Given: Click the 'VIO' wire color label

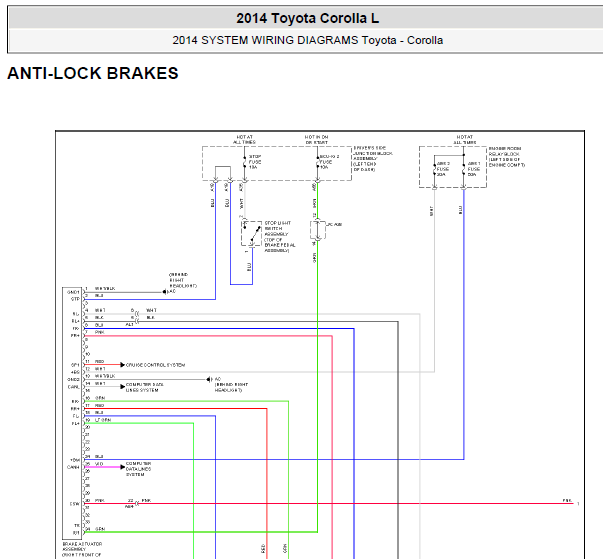Looking at the screenshot, I should (99, 464).
